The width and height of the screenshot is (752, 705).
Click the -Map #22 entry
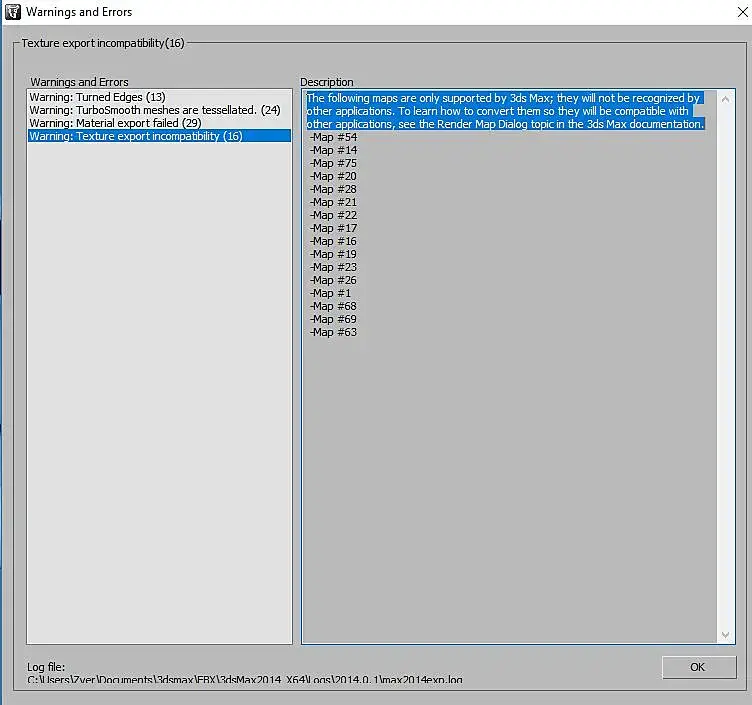[x=333, y=215]
